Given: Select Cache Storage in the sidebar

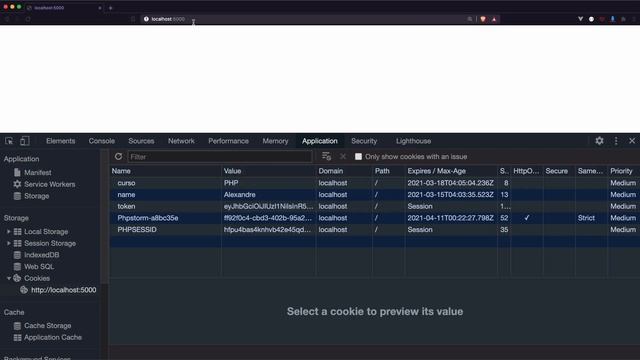Looking at the screenshot, I should point(42,326).
